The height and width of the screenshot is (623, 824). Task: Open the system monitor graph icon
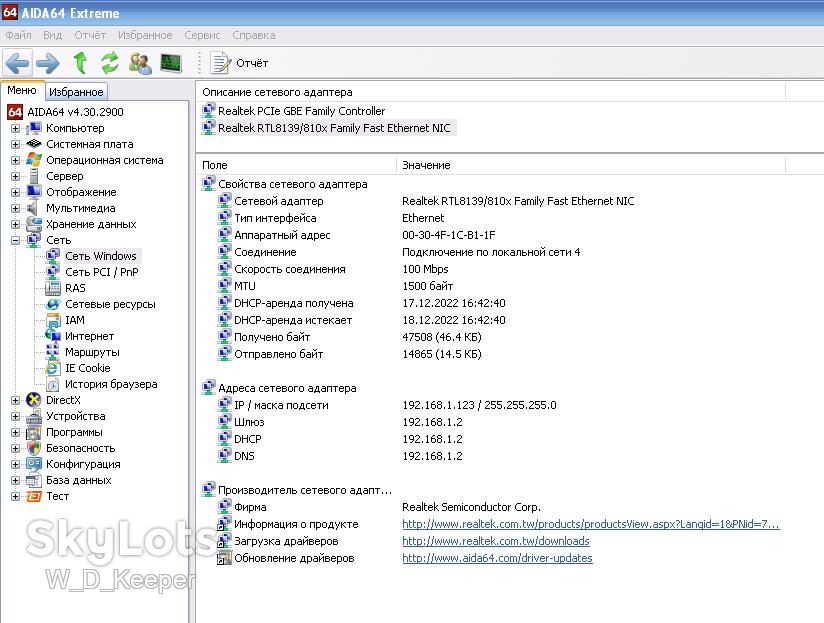tap(171, 63)
